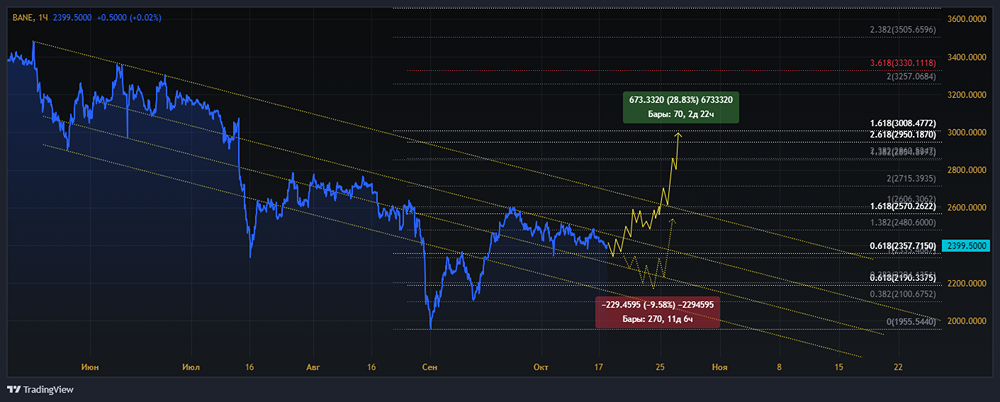Open the BANE symbol label
The height and width of the screenshot is (402, 1000).
22,18
